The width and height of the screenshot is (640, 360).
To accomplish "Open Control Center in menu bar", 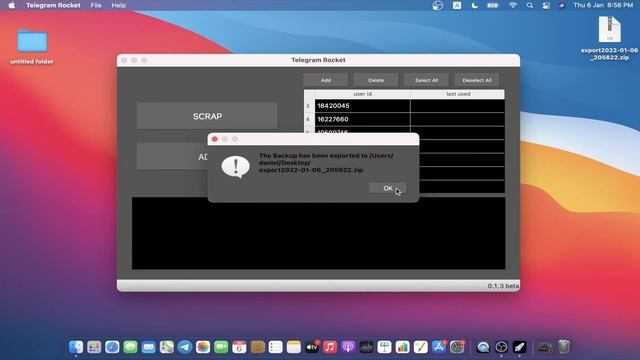I will click(546, 5).
